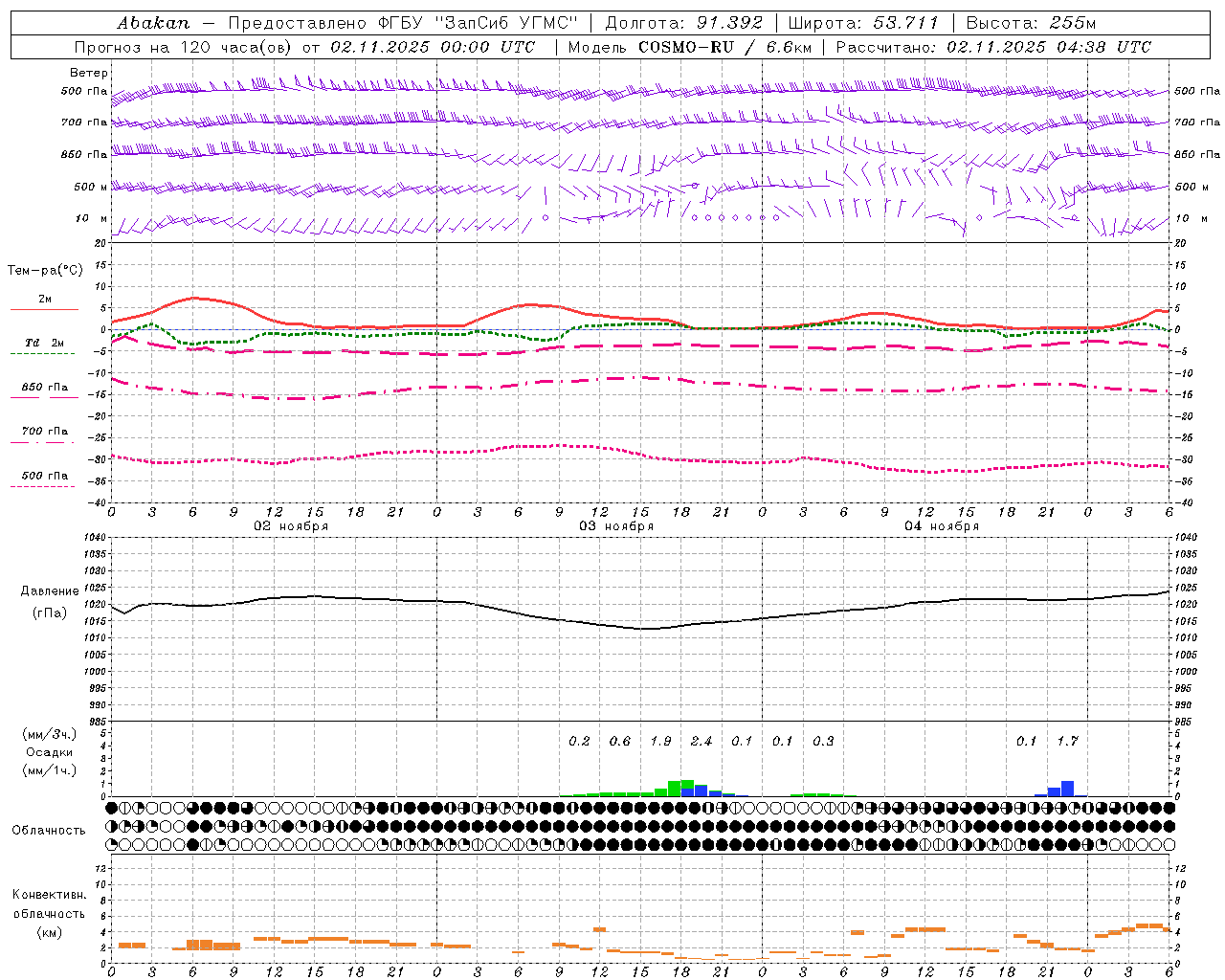
Task: Click the 03 ноября date label
Action: 616,526
